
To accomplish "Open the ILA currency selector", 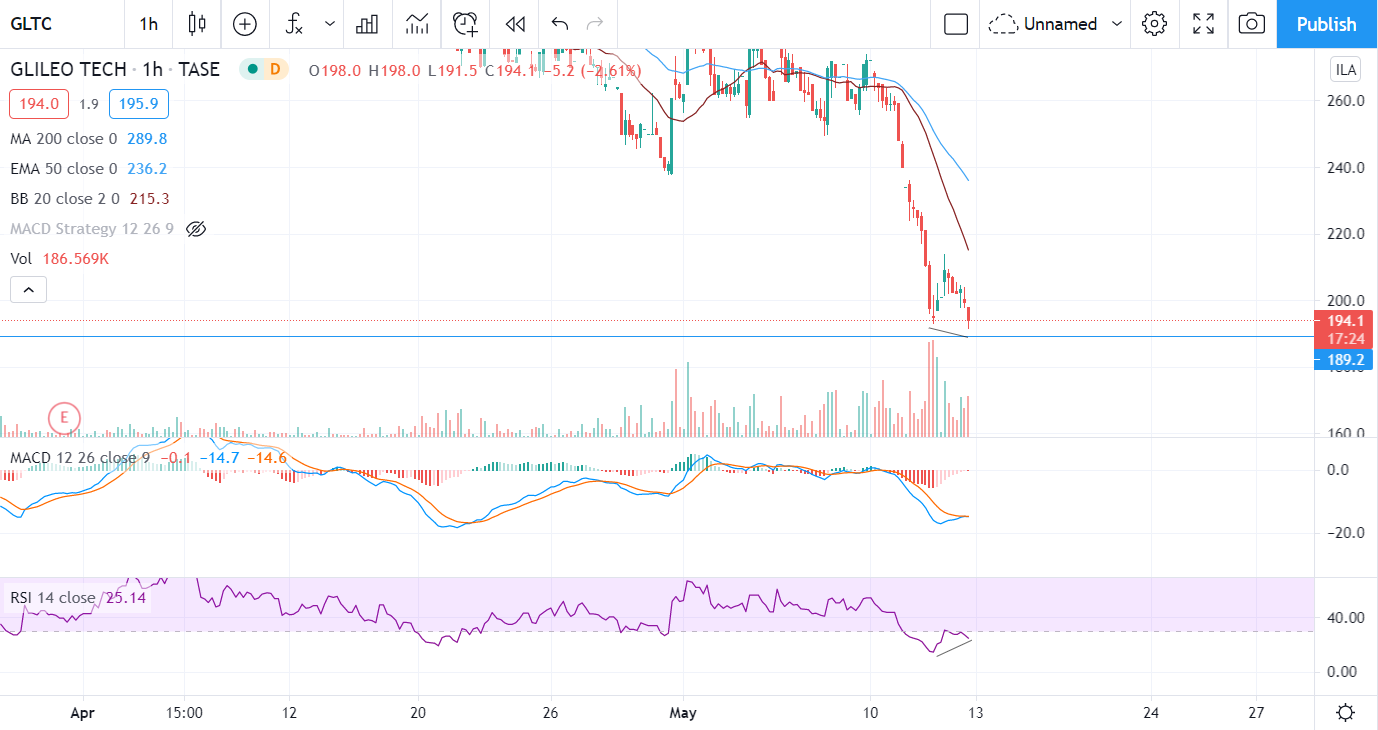I will click(x=1345, y=70).
